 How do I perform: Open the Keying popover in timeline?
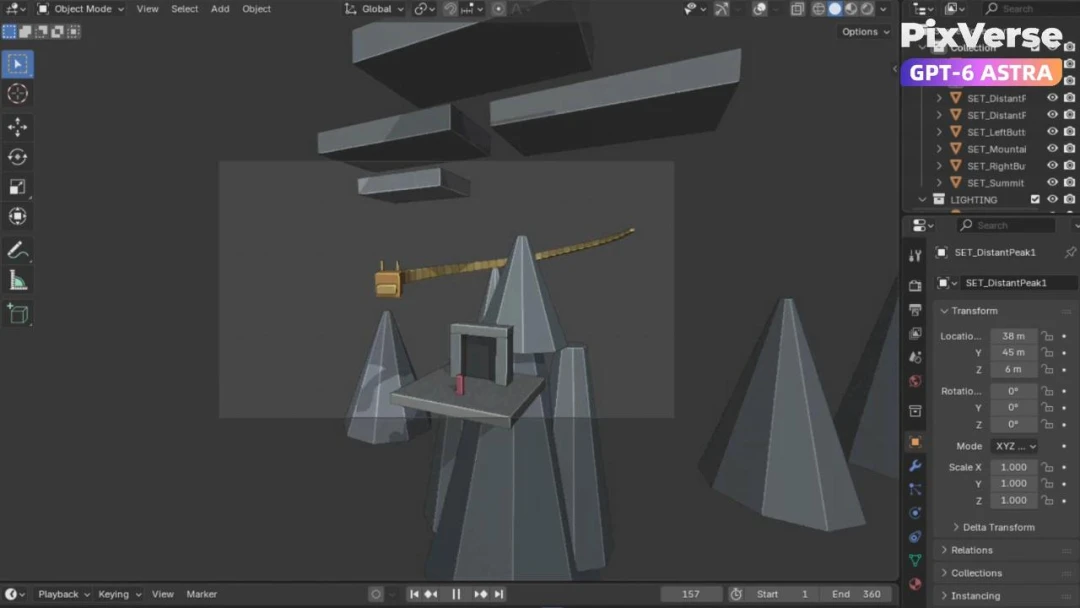click(119, 594)
